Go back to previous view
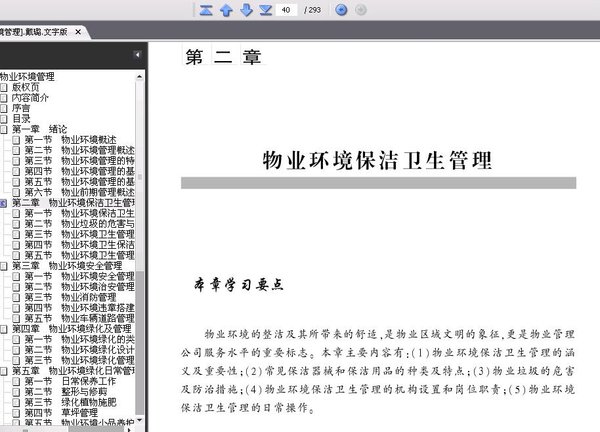The height and width of the screenshot is (432, 600). pyautogui.click(x=341, y=10)
